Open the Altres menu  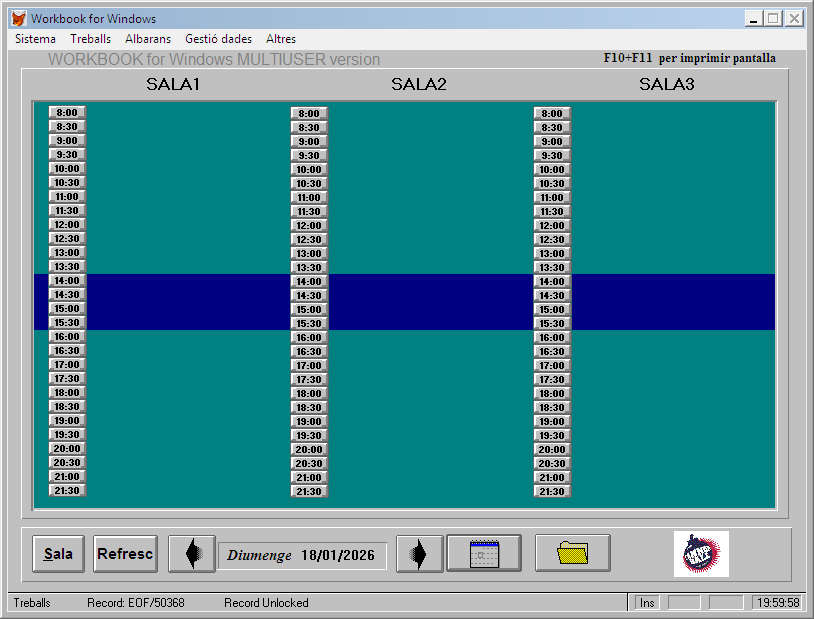281,39
